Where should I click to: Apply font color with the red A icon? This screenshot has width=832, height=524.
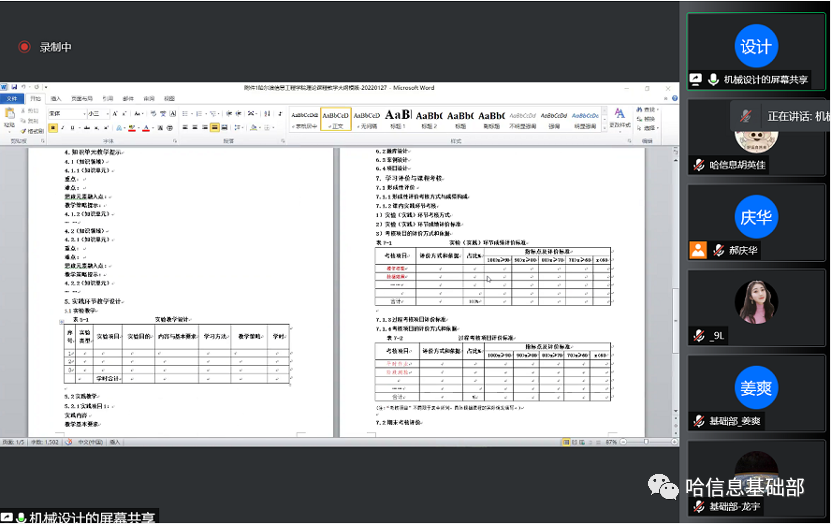[x=146, y=128]
